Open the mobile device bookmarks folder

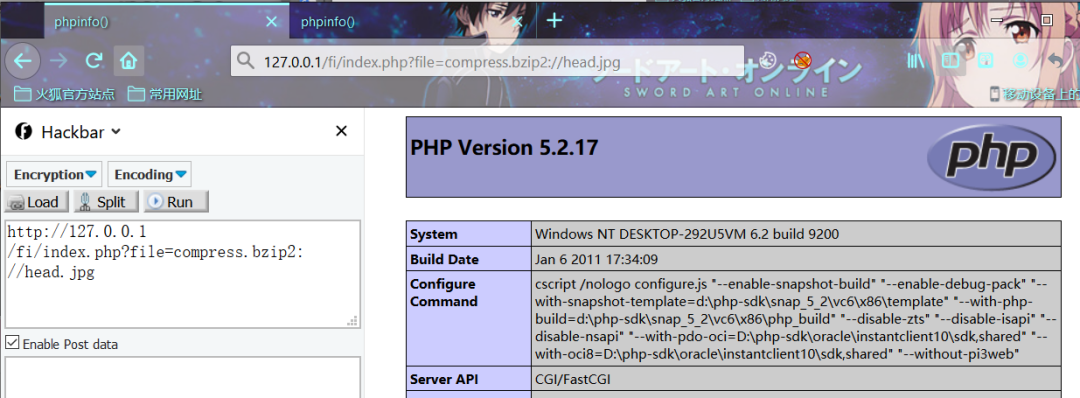click(1034, 94)
